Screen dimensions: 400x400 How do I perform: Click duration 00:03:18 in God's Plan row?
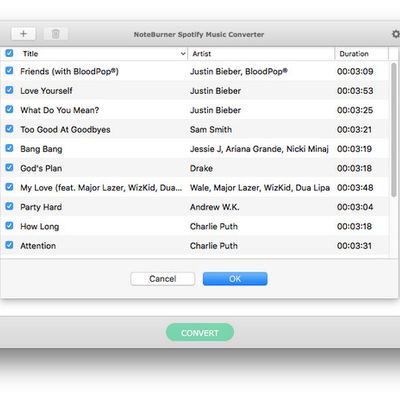point(354,168)
